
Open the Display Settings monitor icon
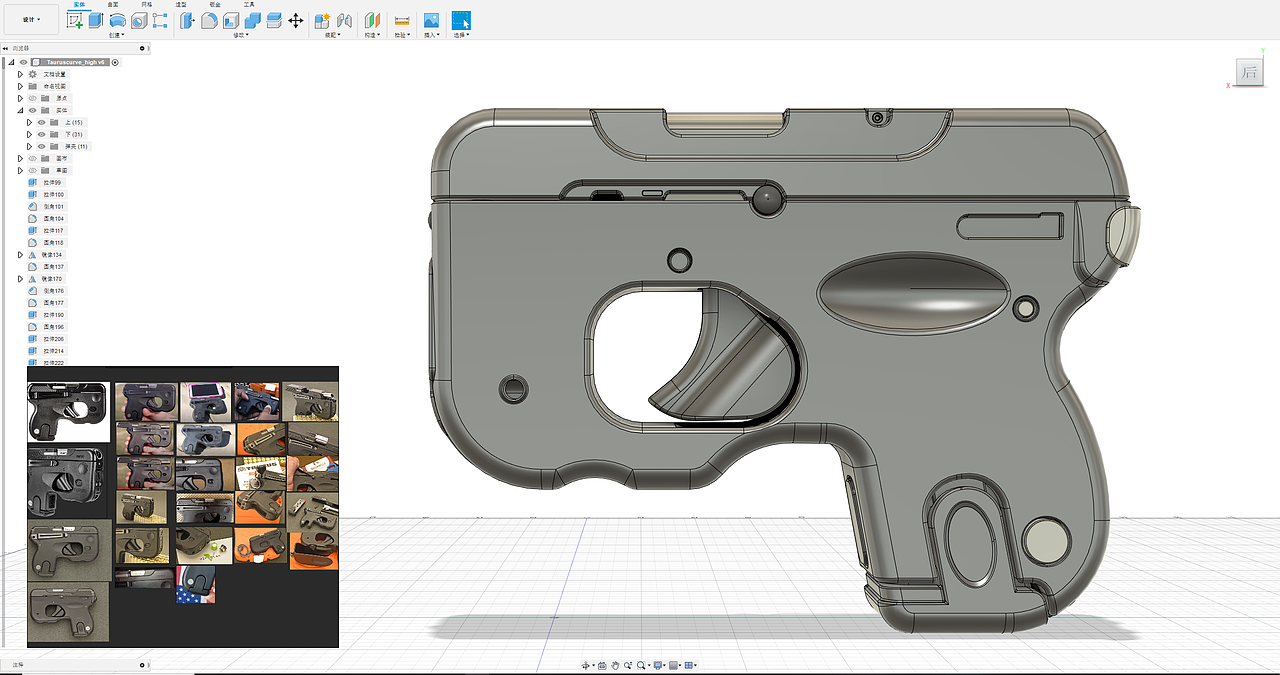[x=657, y=665]
